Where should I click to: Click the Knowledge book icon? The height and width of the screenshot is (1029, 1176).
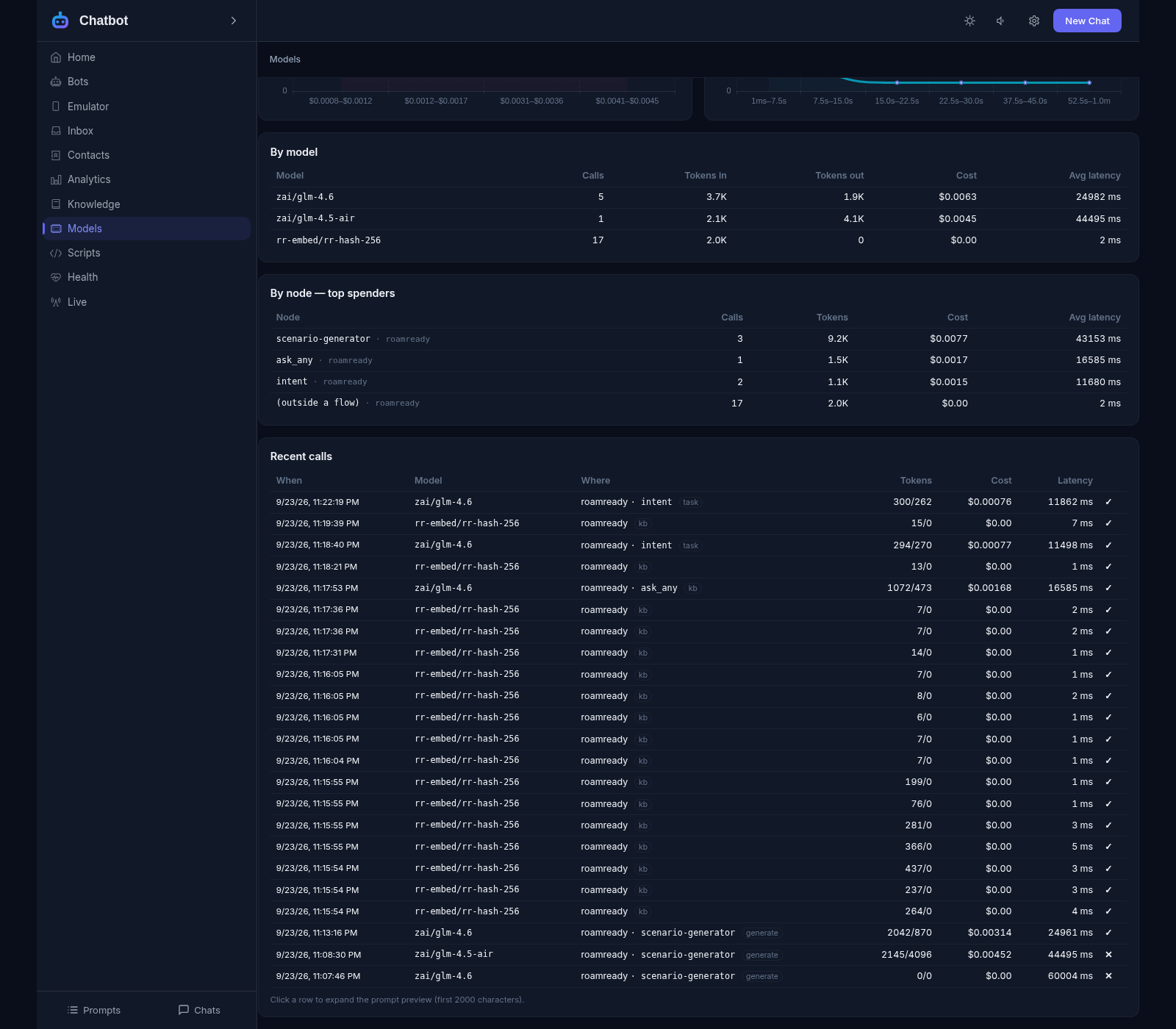[x=56, y=204]
